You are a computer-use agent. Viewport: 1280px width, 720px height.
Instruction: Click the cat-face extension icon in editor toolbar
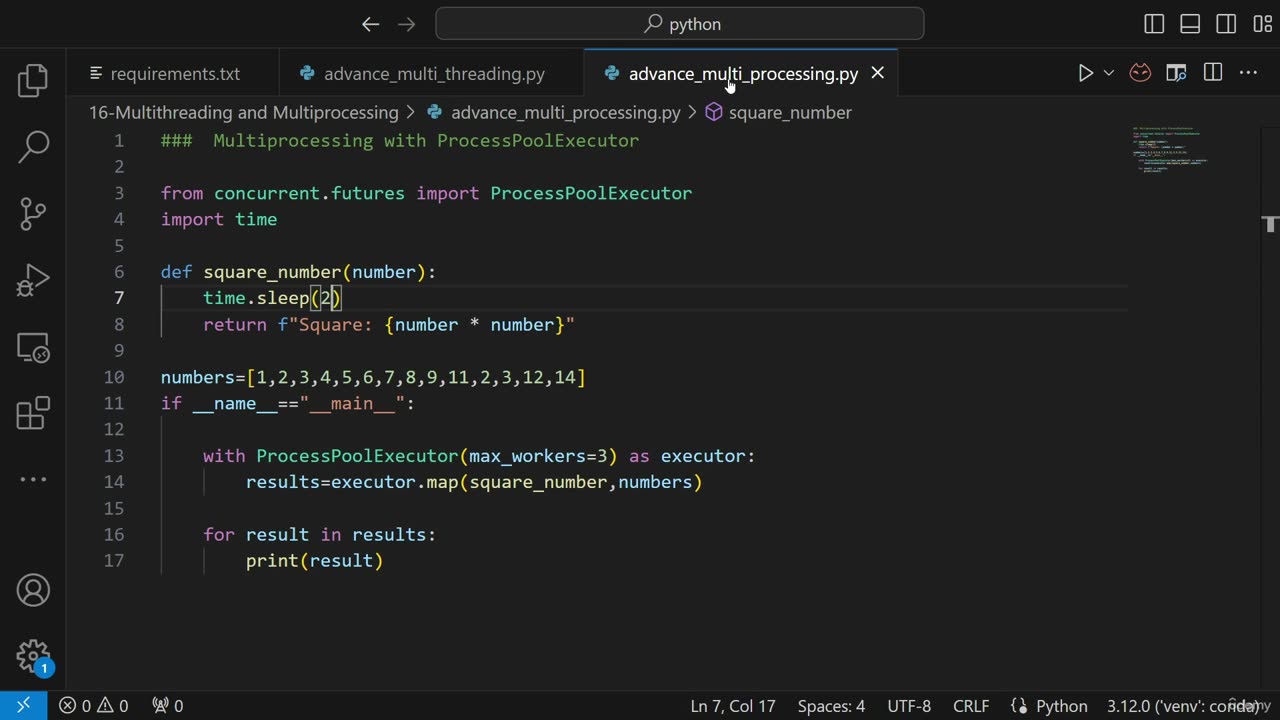[x=1140, y=73]
